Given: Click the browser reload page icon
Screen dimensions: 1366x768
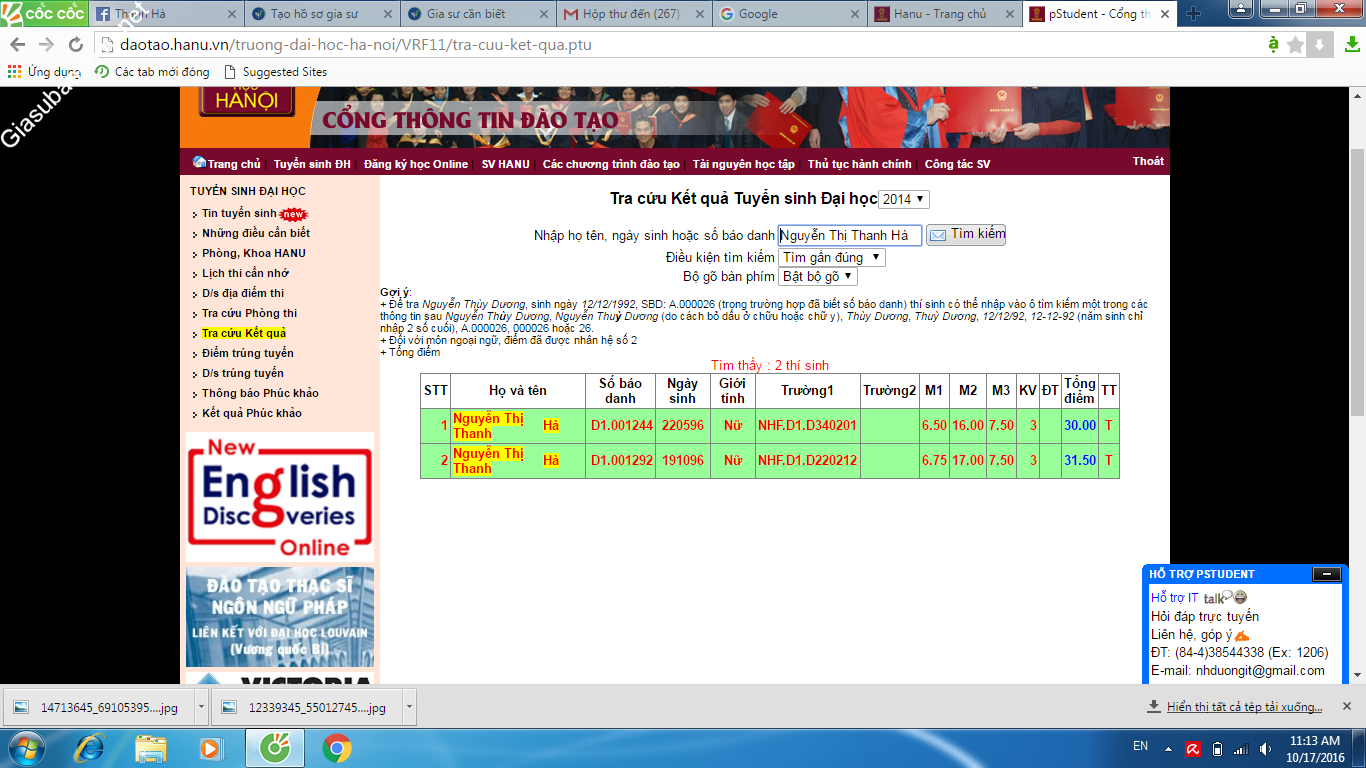Looking at the screenshot, I should (76, 45).
